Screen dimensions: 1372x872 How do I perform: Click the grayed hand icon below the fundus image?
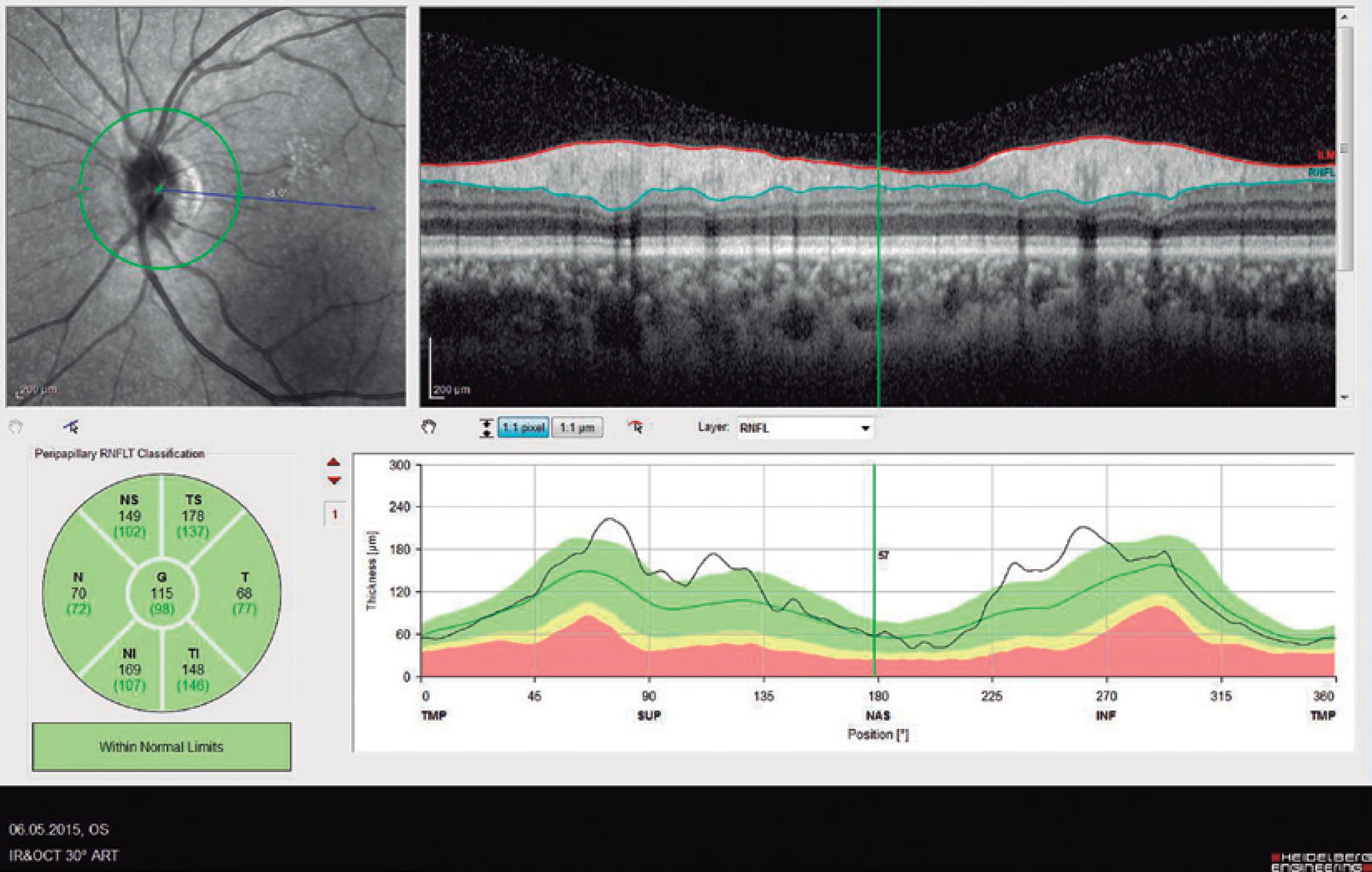click(16, 427)
